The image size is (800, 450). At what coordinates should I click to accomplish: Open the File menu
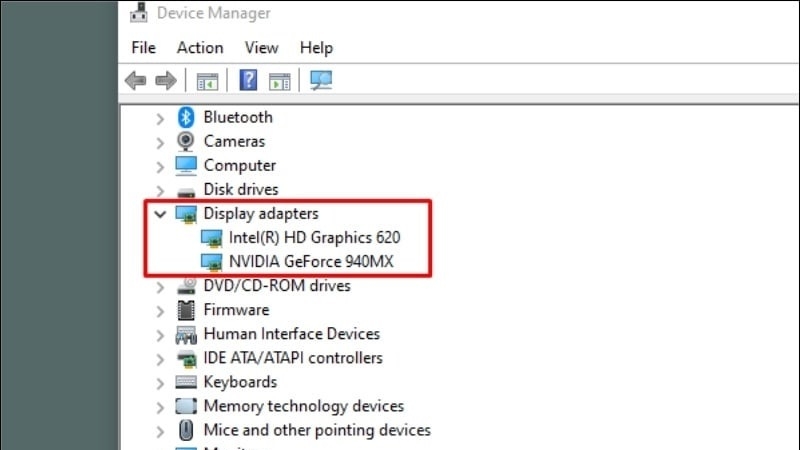point(143,47)
